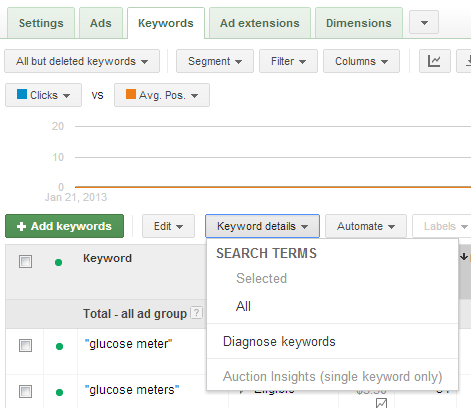Collapse the Keyword details dropdown

(262, 226)
